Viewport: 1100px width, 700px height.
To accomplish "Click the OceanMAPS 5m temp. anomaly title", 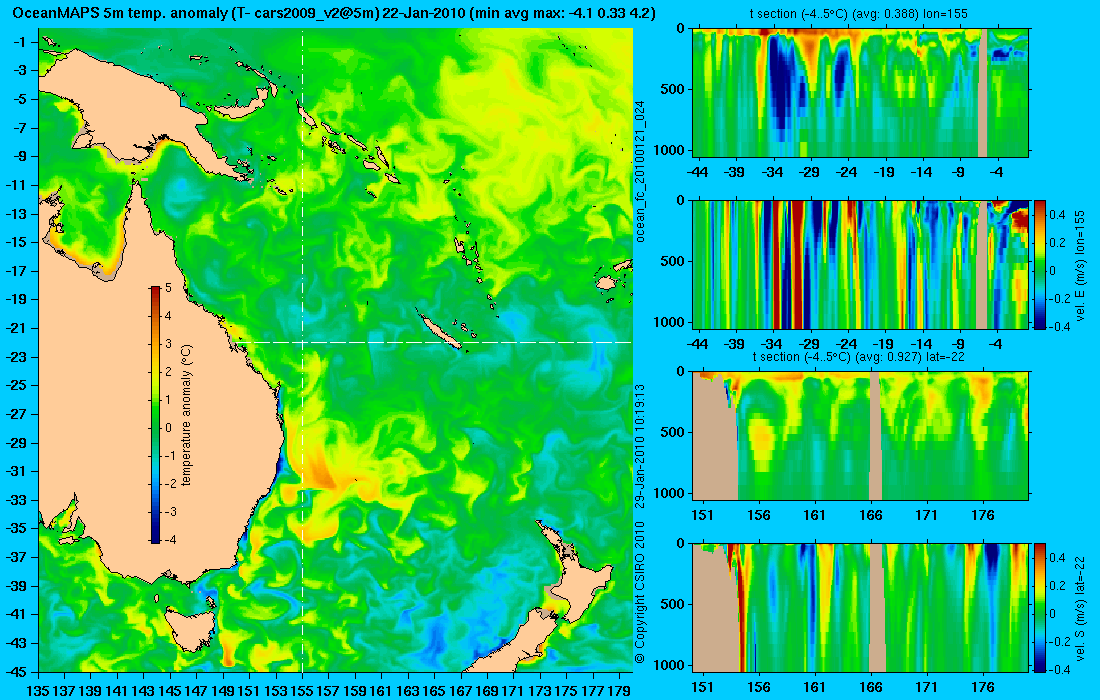I will pyautogui.click(x=335, y=13).
